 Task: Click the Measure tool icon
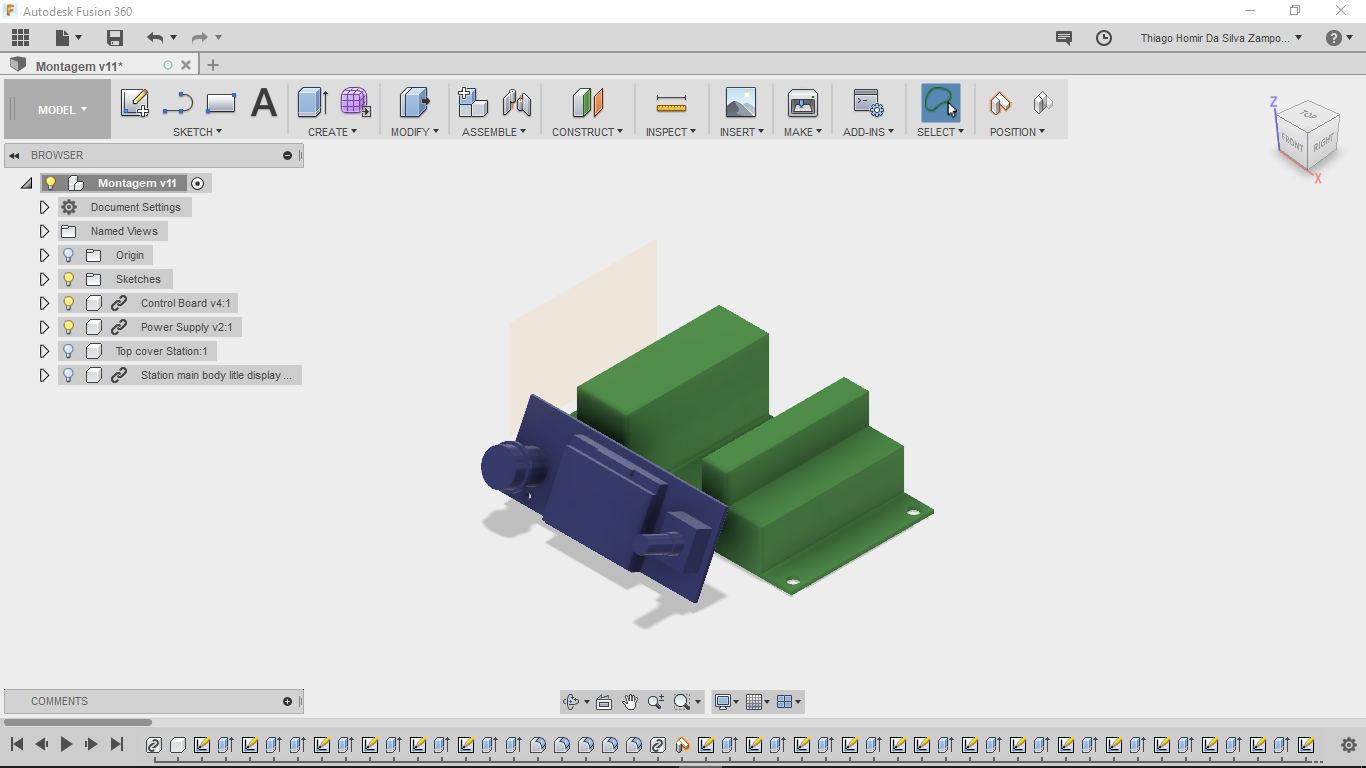(671, 103)
